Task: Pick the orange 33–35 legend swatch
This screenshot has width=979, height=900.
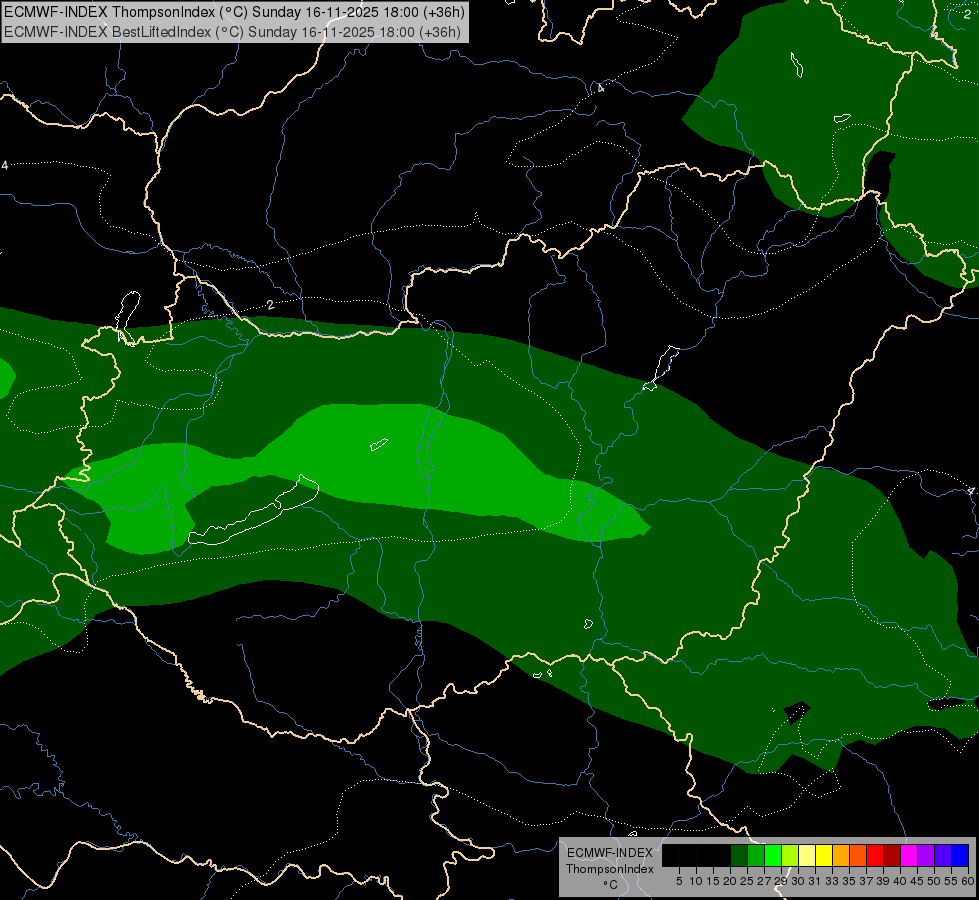Action: [841, 855]
